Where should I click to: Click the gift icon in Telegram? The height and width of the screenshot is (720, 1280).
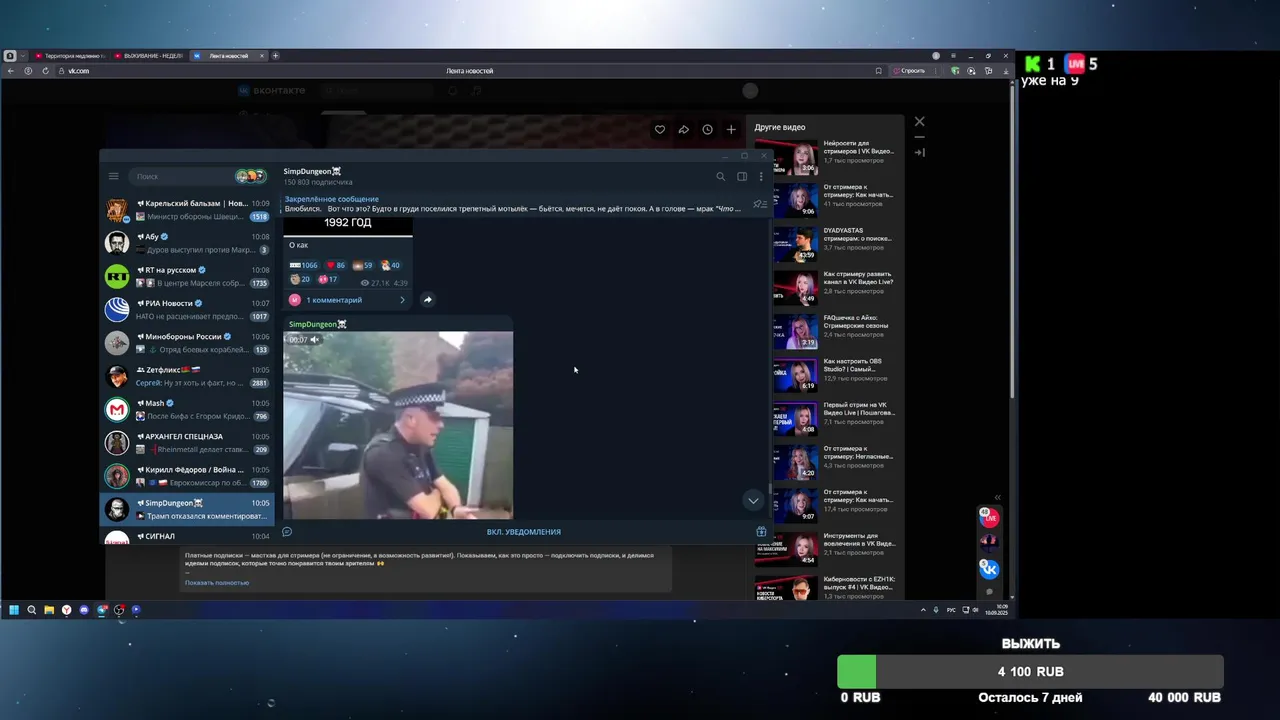761,532
